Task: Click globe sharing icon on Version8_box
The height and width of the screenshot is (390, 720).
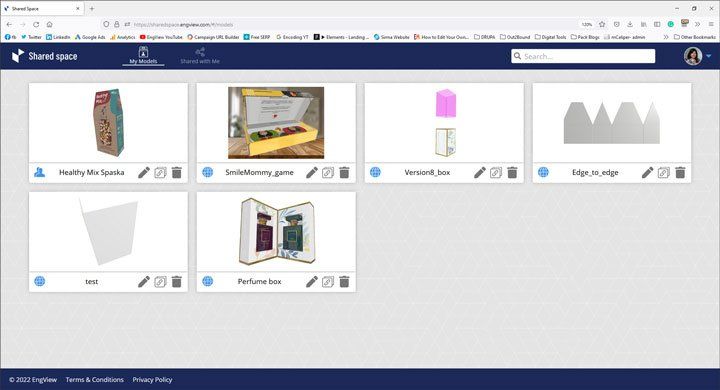Action: (x=375, y=172)
